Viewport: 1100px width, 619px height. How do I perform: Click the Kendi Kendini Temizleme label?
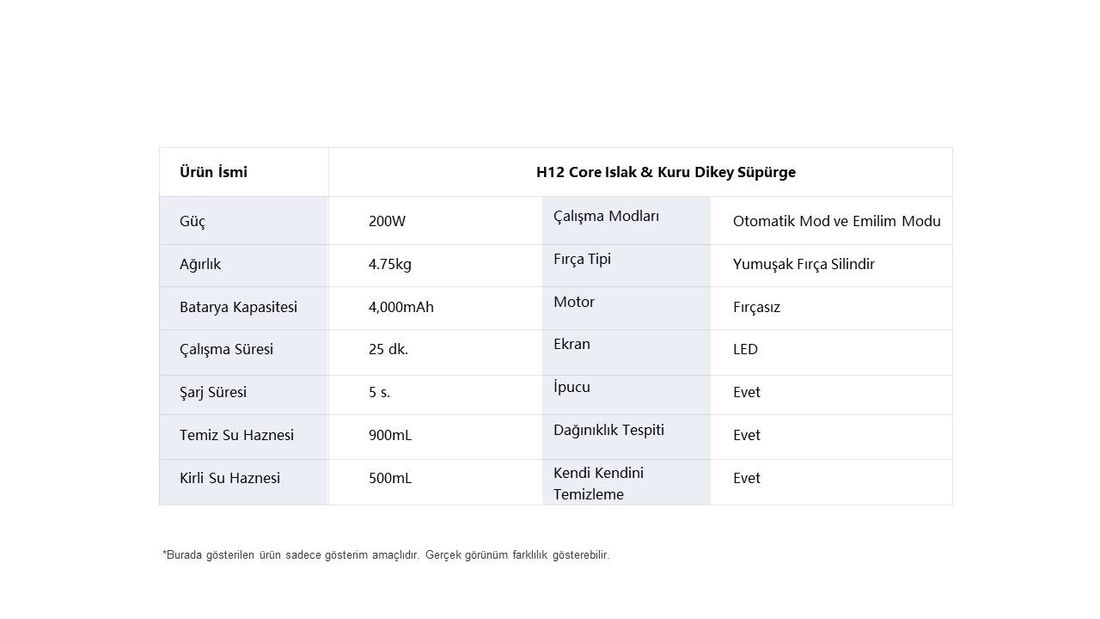tap(598, 484)
